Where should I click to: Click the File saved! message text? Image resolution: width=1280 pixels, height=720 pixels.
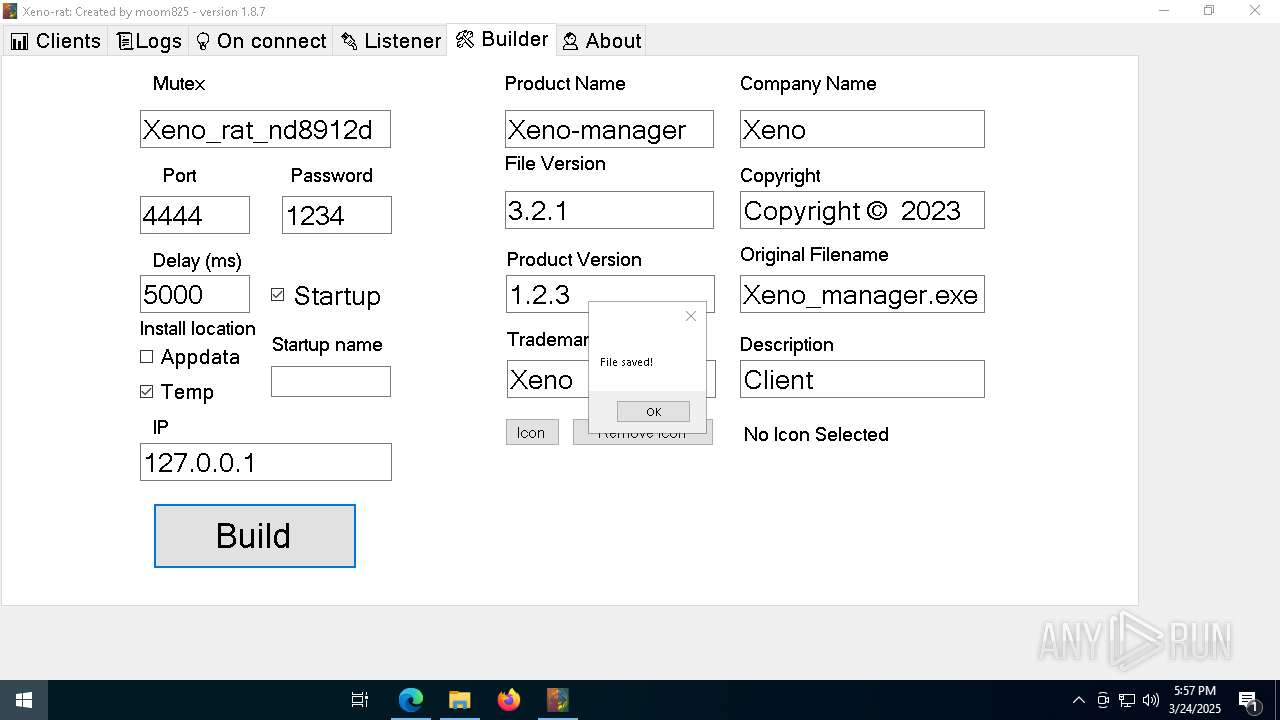(x=626, y=362)
